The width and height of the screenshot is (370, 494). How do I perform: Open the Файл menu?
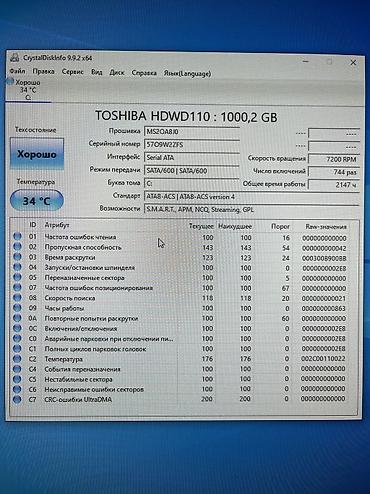(x=17, y=71)
